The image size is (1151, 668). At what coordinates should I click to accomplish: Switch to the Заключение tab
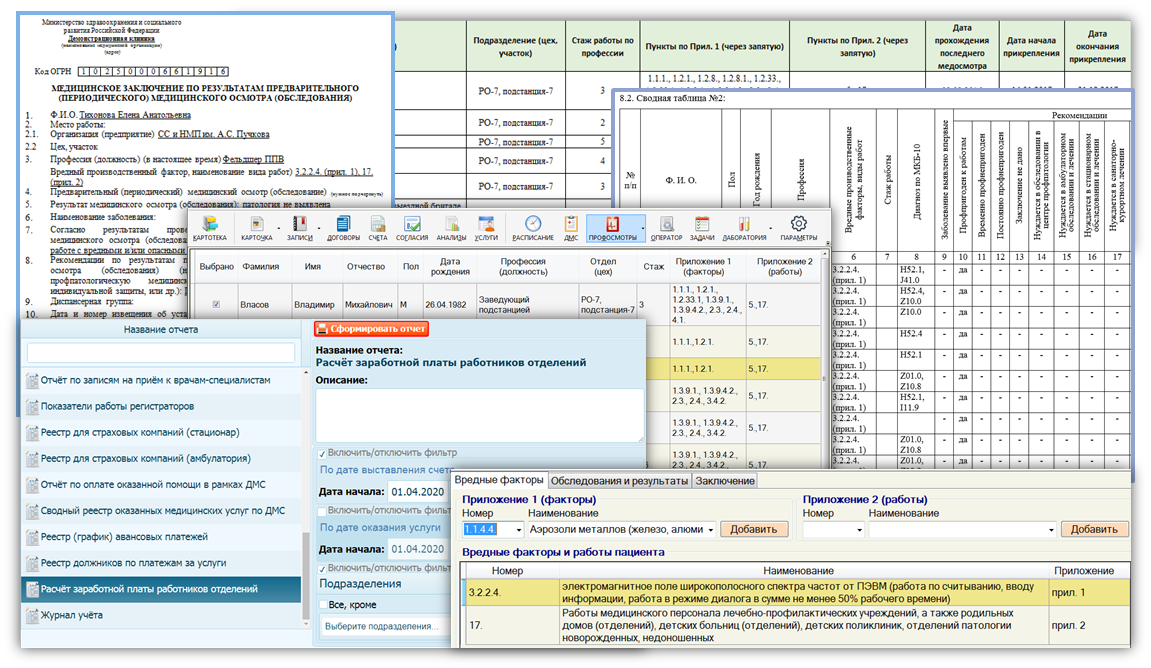click(x=725, y=481)
